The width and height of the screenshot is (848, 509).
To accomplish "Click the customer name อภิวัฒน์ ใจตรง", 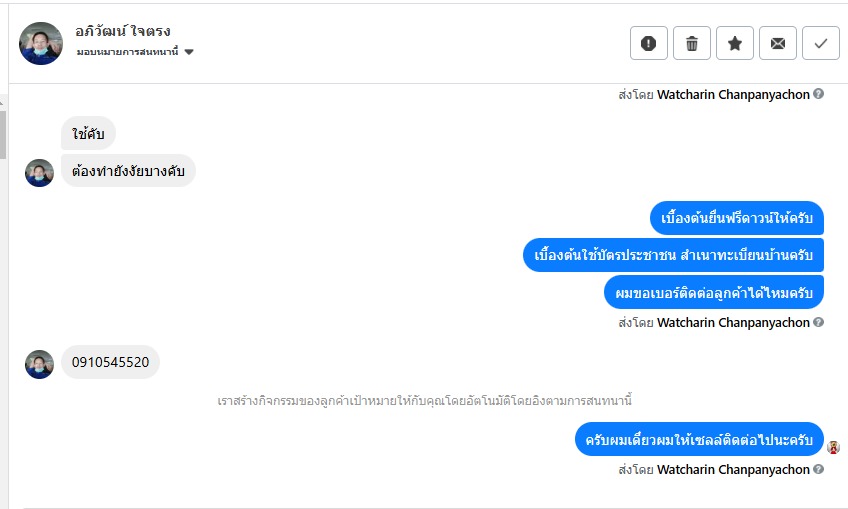I will coord(123,31).
